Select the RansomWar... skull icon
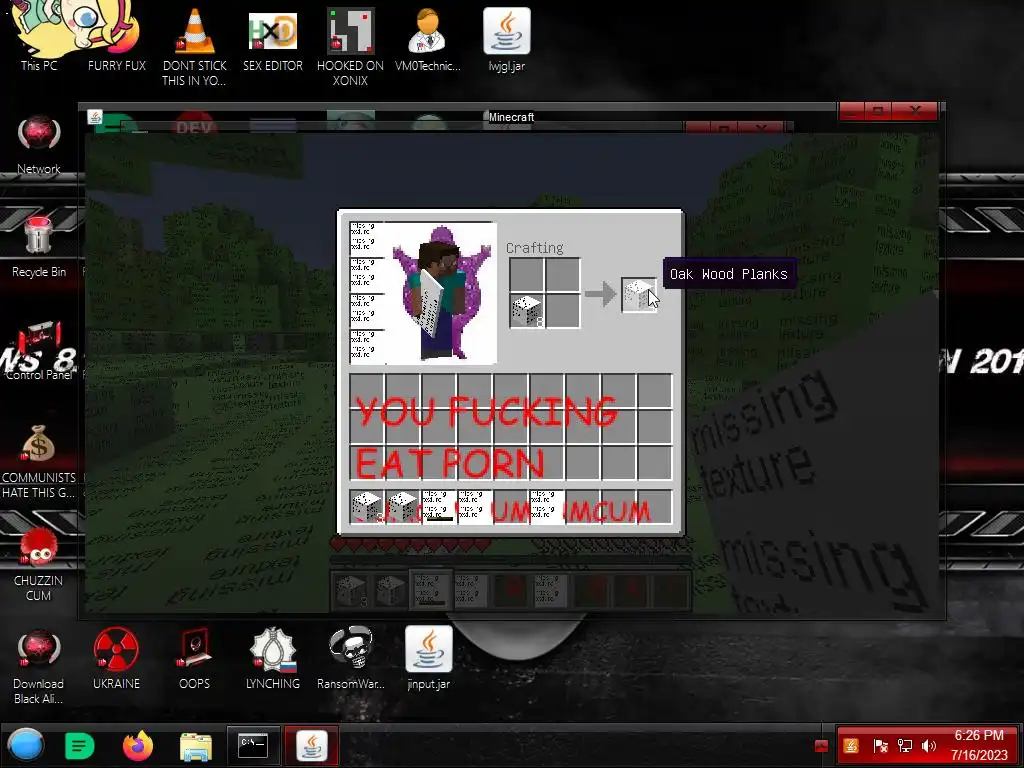Image resolution: width=1024 pixels, height=768 pixels. click(351, 658)
